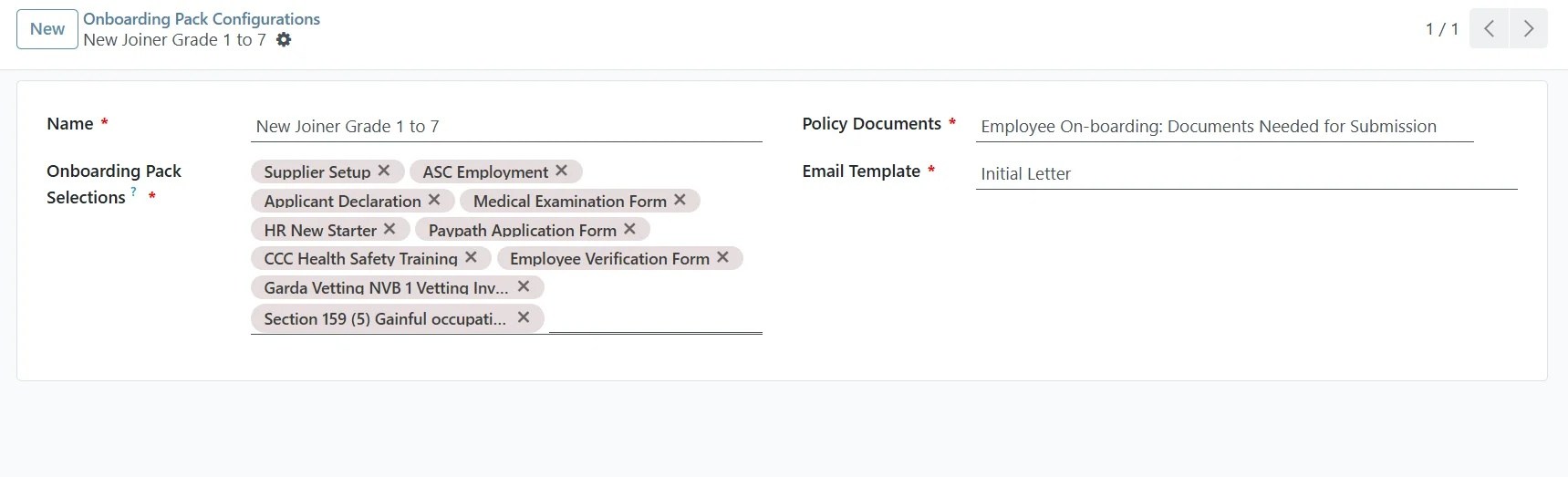Viewport: 1568px width, 477px height.
Task: Delete the Paypath Application Form tag
Action: point(629,229)
